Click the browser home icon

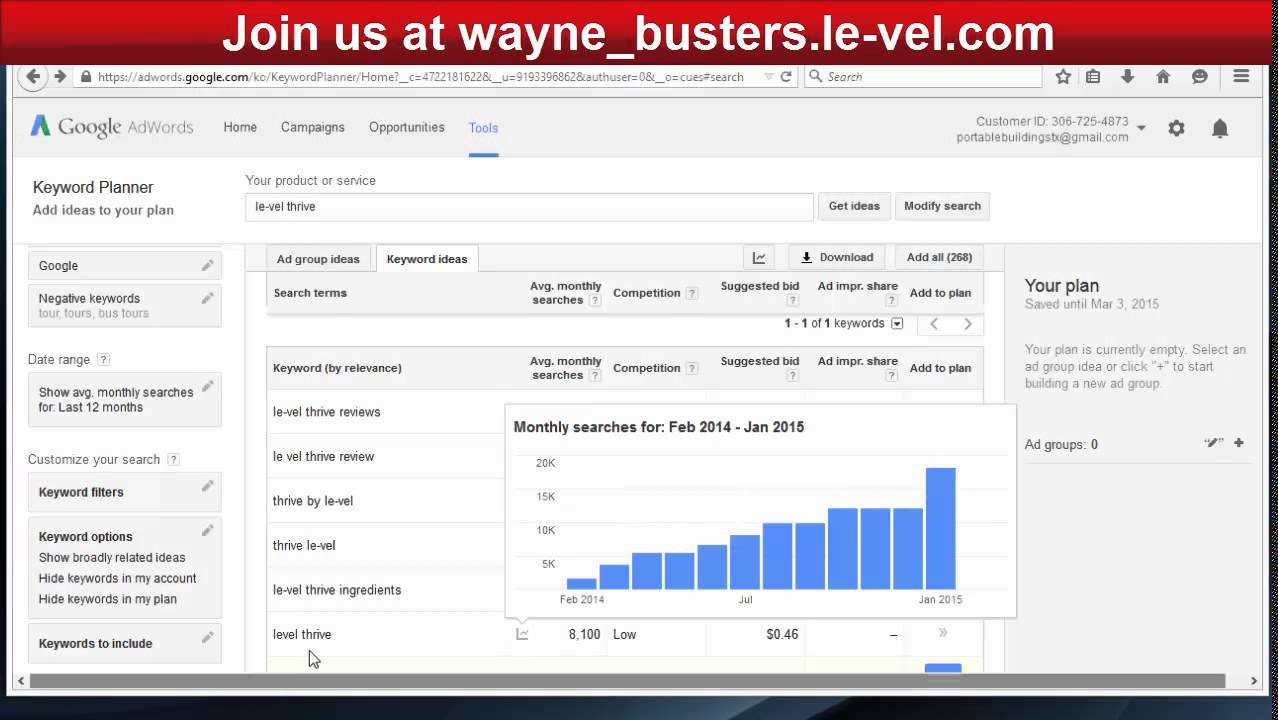[1163, 77]
